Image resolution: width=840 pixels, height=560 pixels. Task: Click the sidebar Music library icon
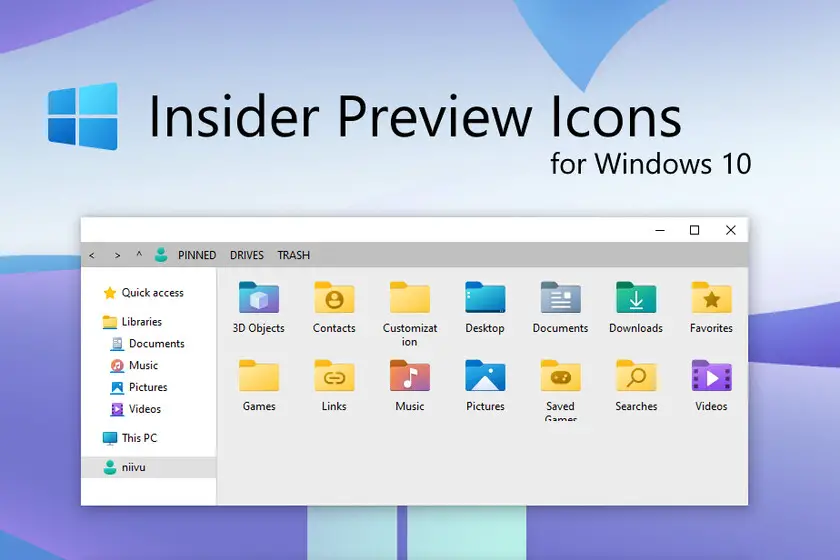[117, 365]
